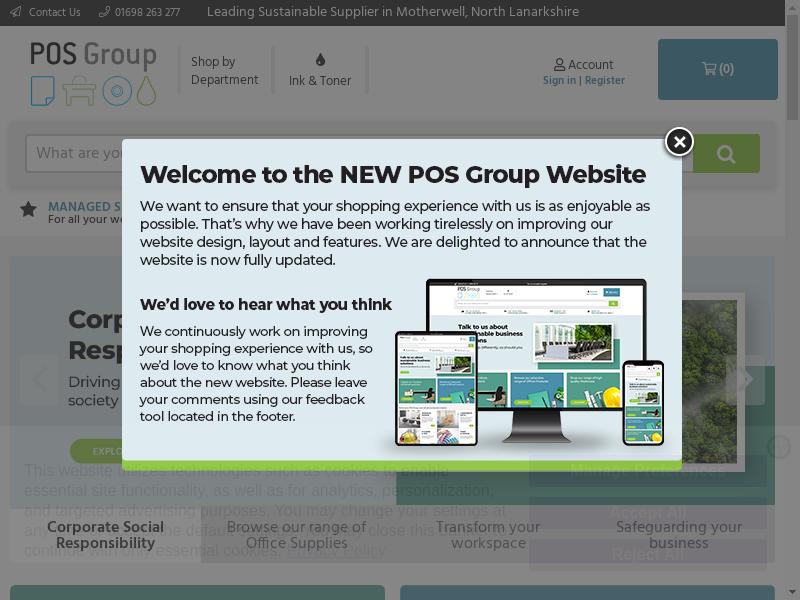Screen dimensions: 800x600
Task: Go to previous carousel slide arrow
Action: pos(40,379)
